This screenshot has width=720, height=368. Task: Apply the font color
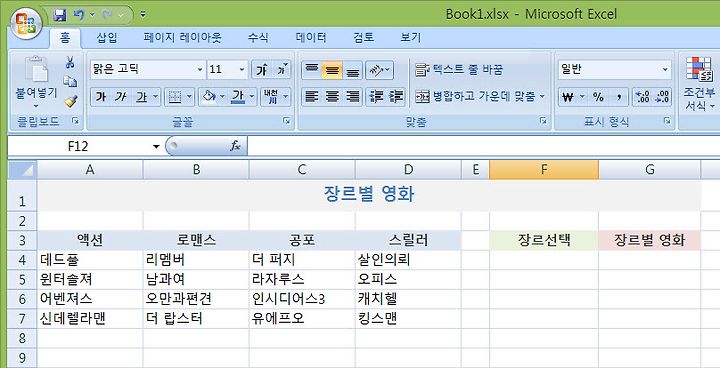237,97
